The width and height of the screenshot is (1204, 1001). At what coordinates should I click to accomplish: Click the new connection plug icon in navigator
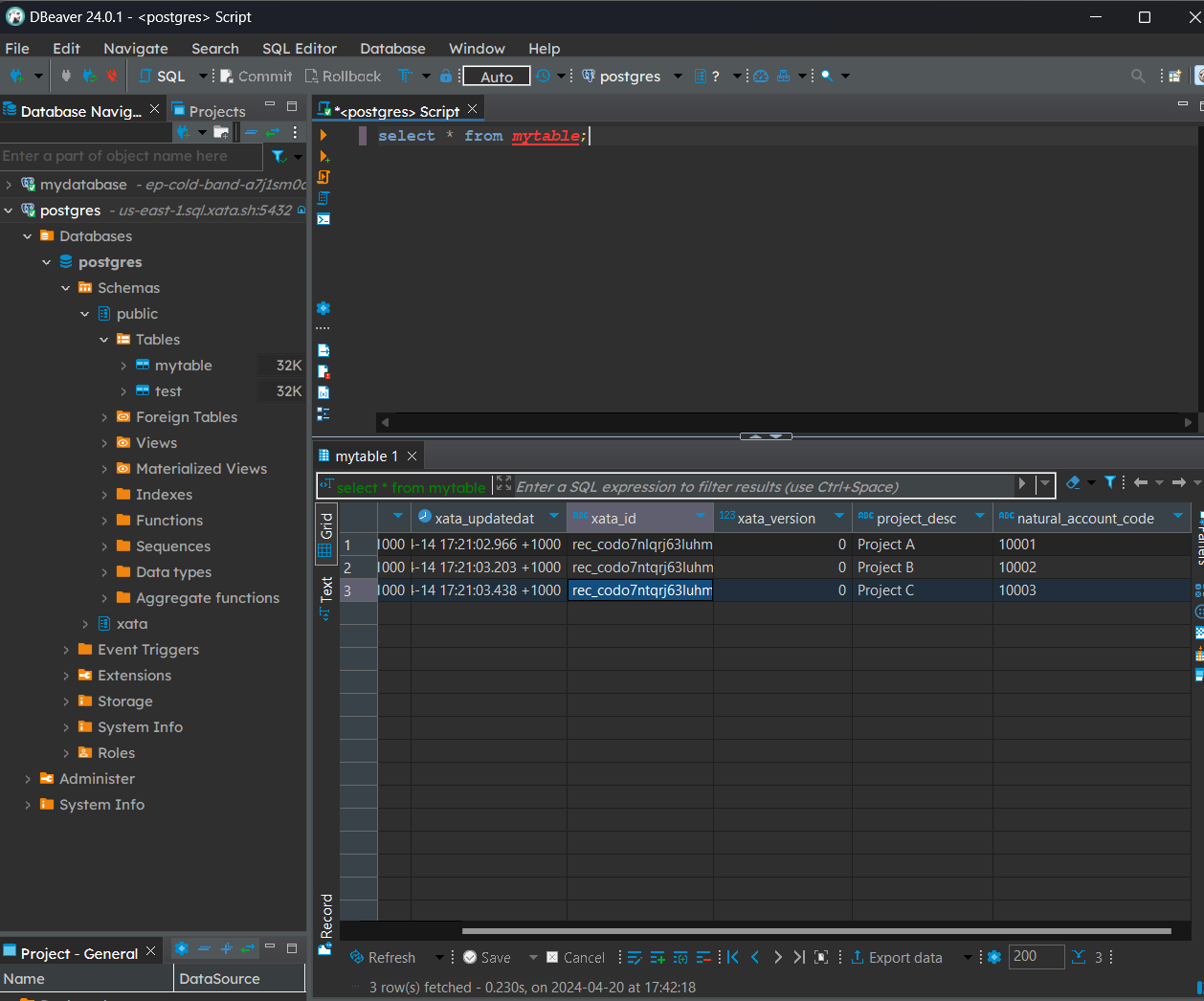pyautogui.click(x=182, y=132)
